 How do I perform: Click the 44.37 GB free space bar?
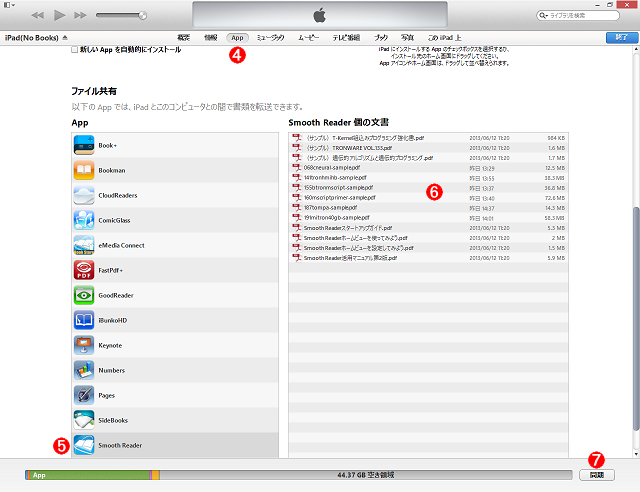(366, 475)
